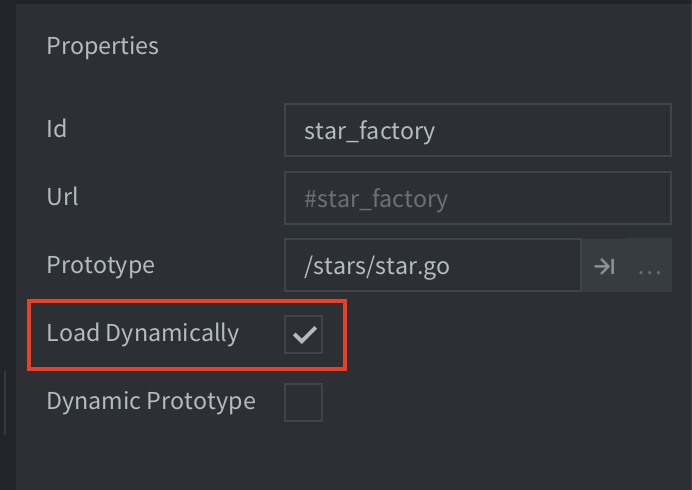
Task: Uncheck the Load Dynamically checkbox
Action: pyautogui.click(x=304, y=334)
